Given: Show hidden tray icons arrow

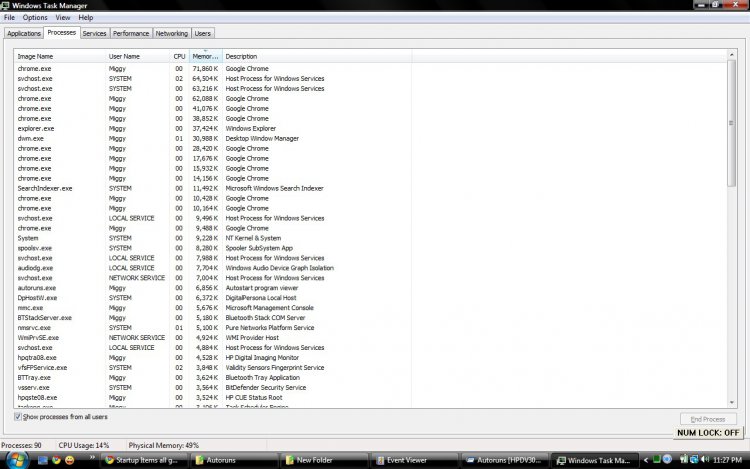Looking at the screenshot, I should tap(646, 460).
